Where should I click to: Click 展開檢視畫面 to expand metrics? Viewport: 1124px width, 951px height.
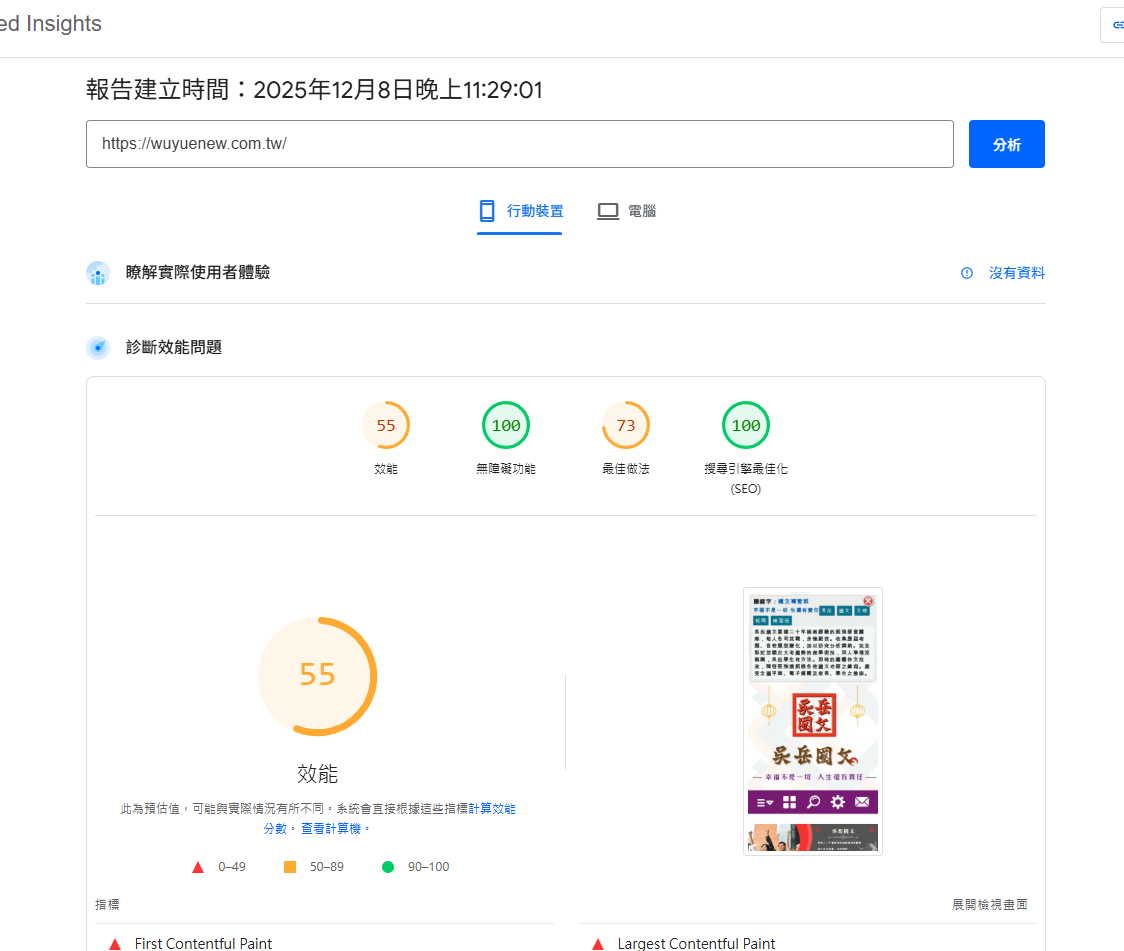tap(989, 904)
